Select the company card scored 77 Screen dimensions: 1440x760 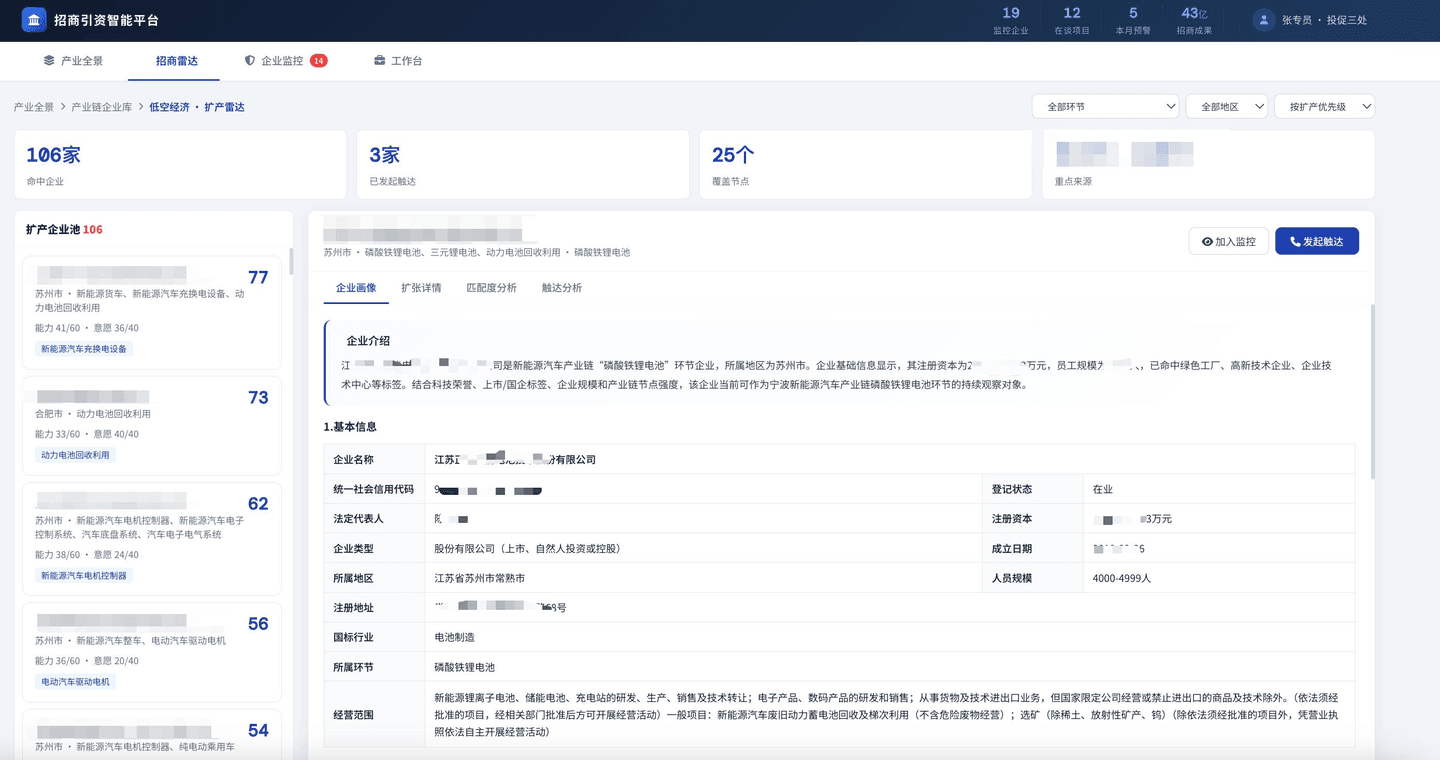click(x=152, y=312)
